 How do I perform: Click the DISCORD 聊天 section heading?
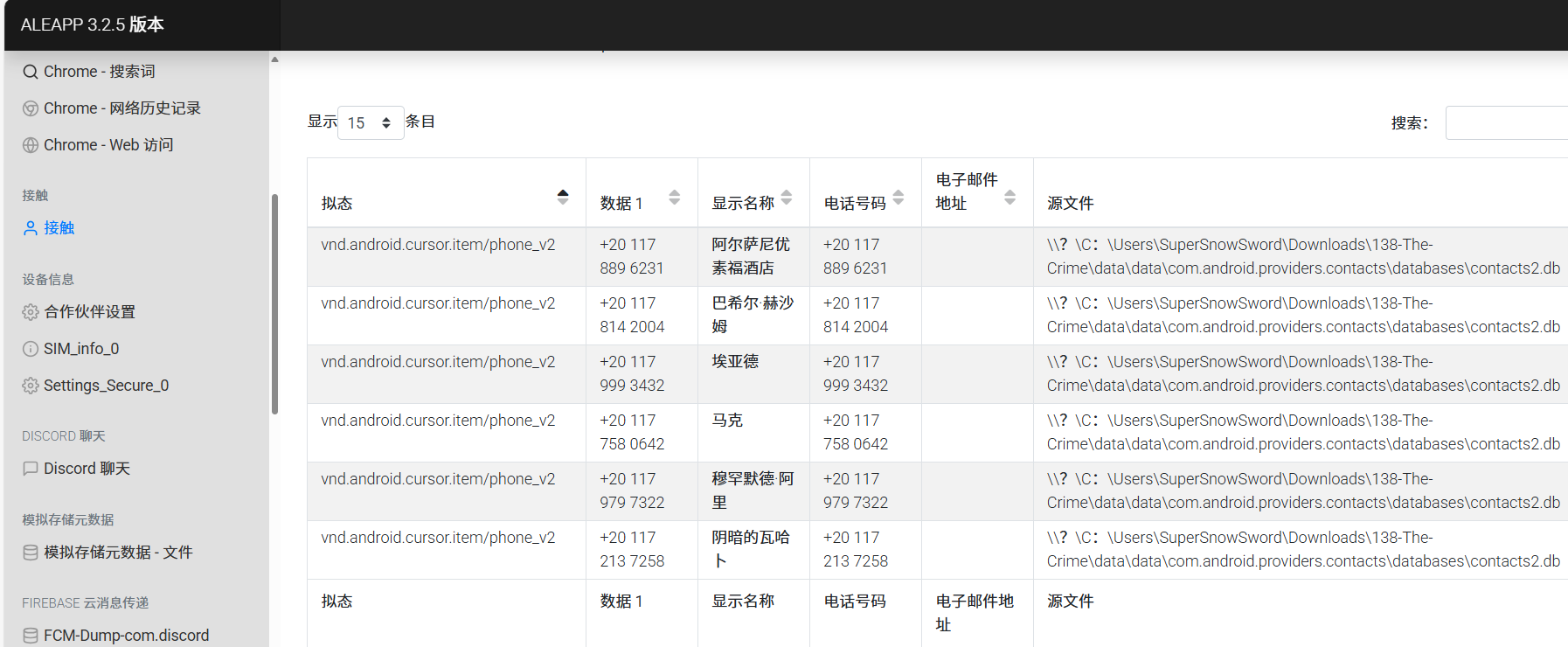(64, 436)
